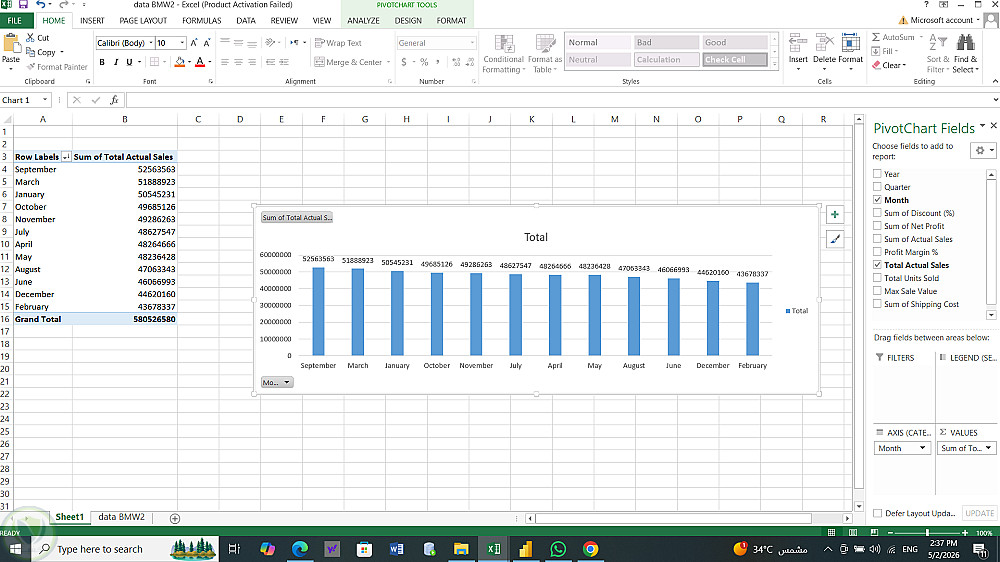1000x562 pixels.
Task: Apply bold formatting with the B icon
Action: (x=102, y=62)
